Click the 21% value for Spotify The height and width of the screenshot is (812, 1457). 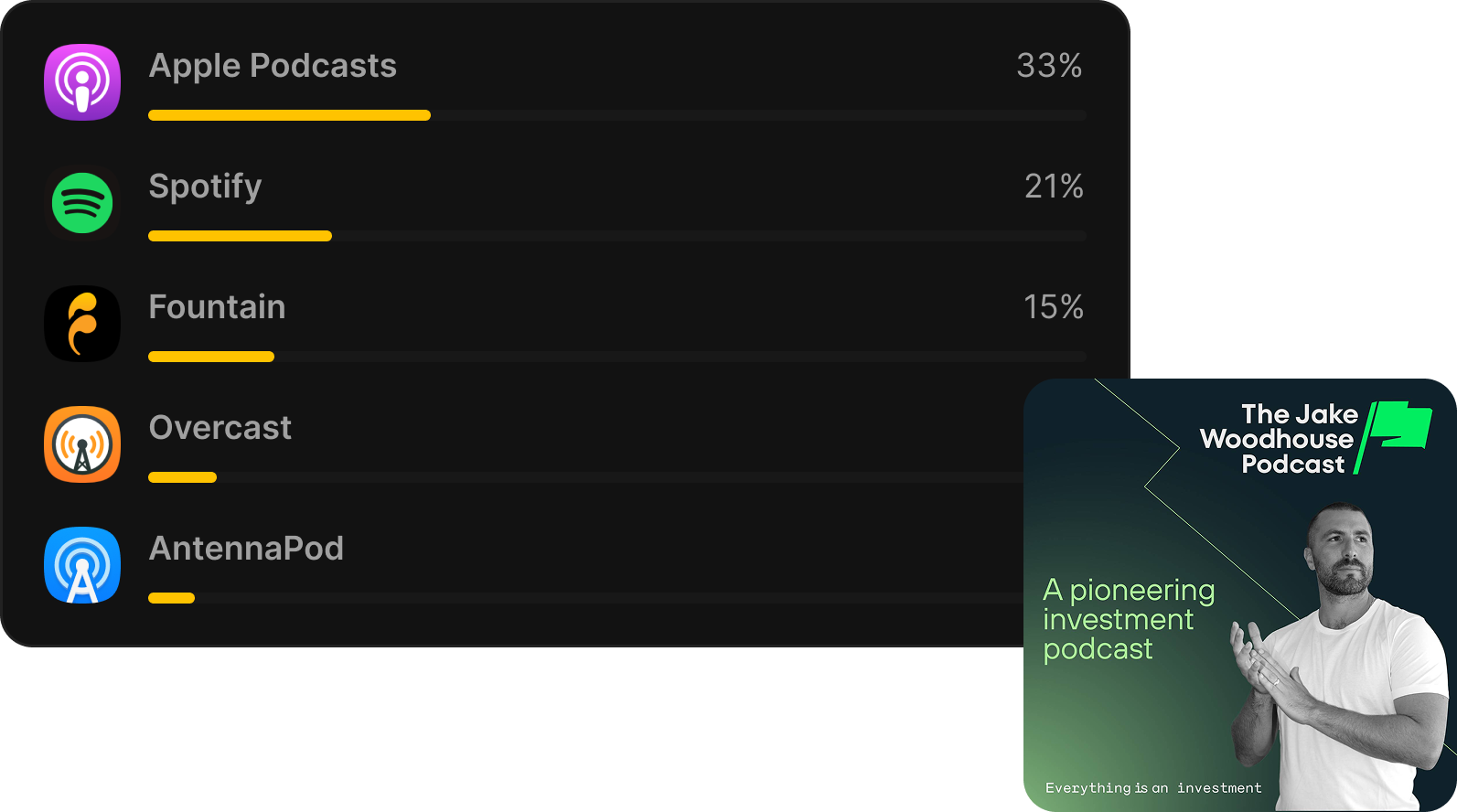1054,187
